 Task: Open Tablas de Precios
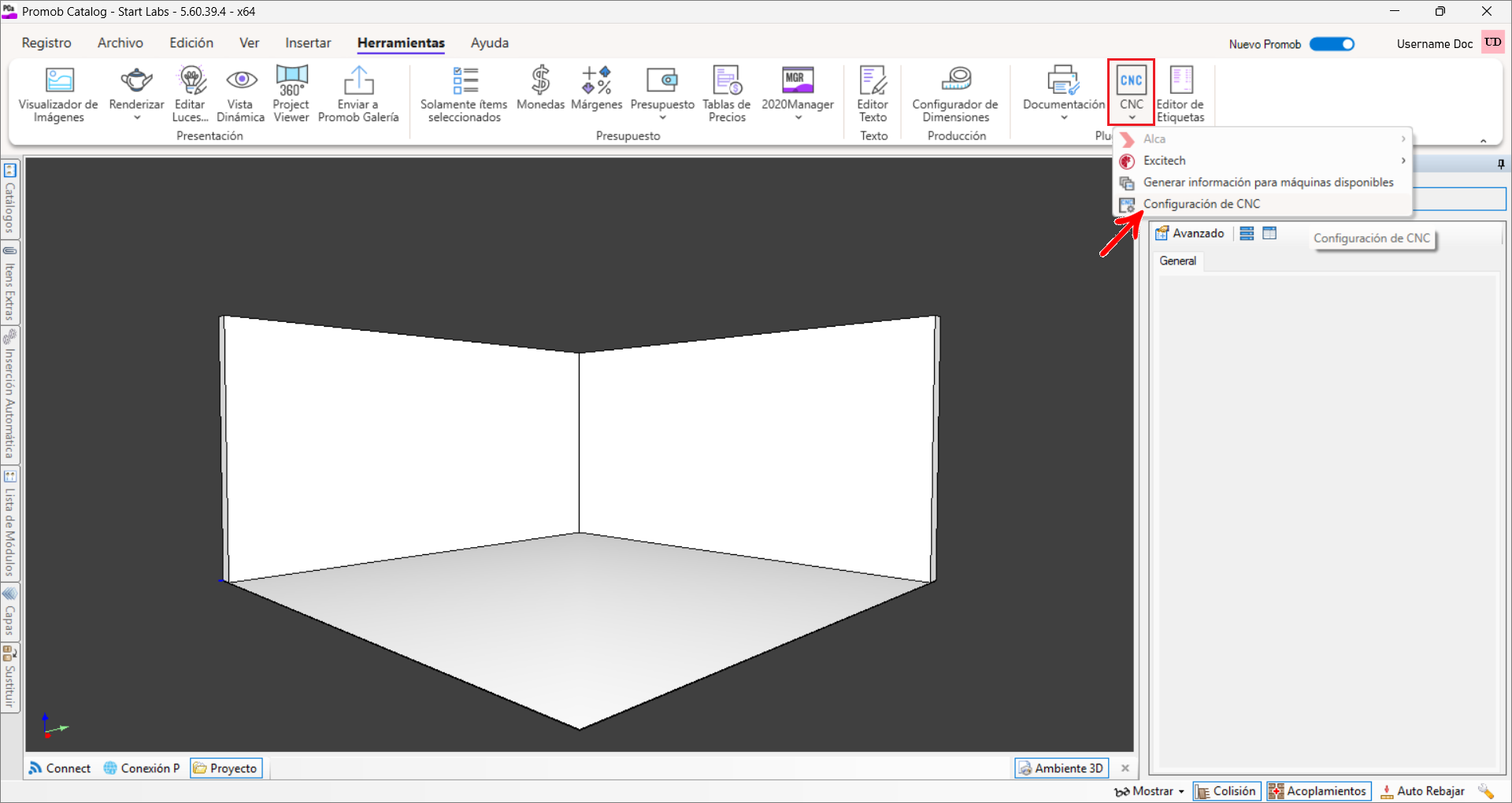[726, 94]
